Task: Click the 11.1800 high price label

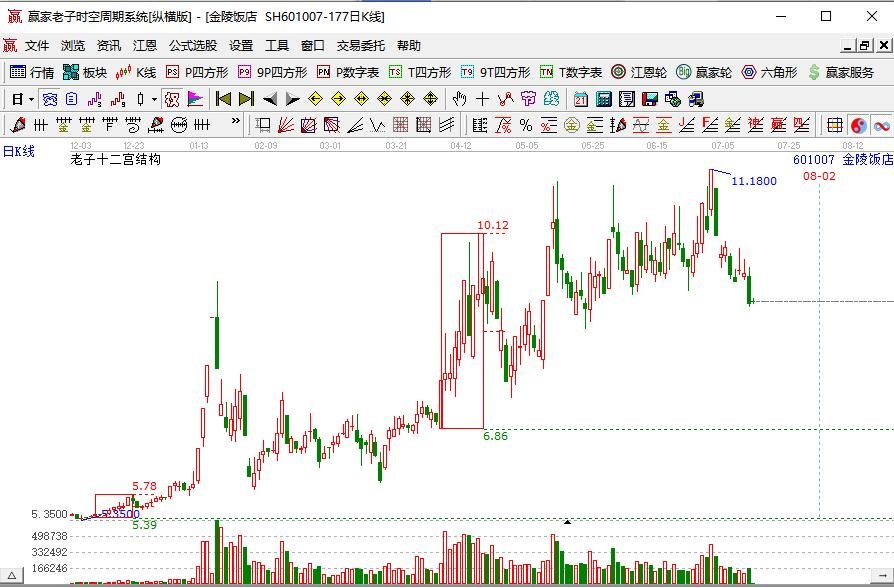Action: (x=754, y=181)
